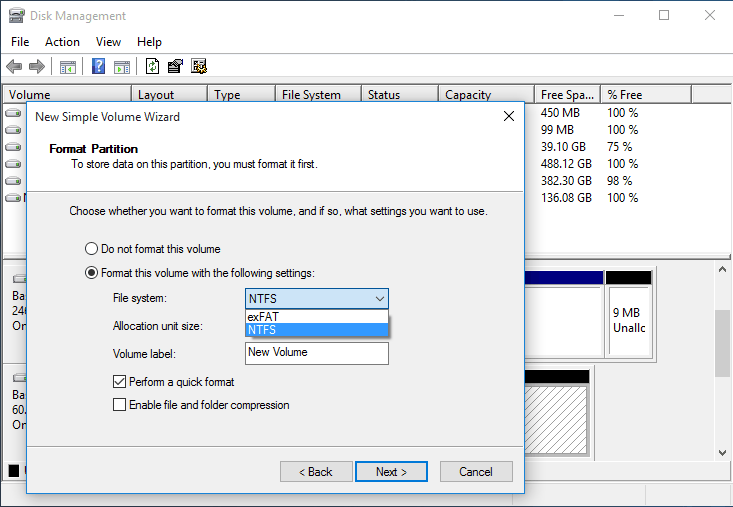
Task: Select the drive icon in the 39.10 GB row
Action: 13,147
